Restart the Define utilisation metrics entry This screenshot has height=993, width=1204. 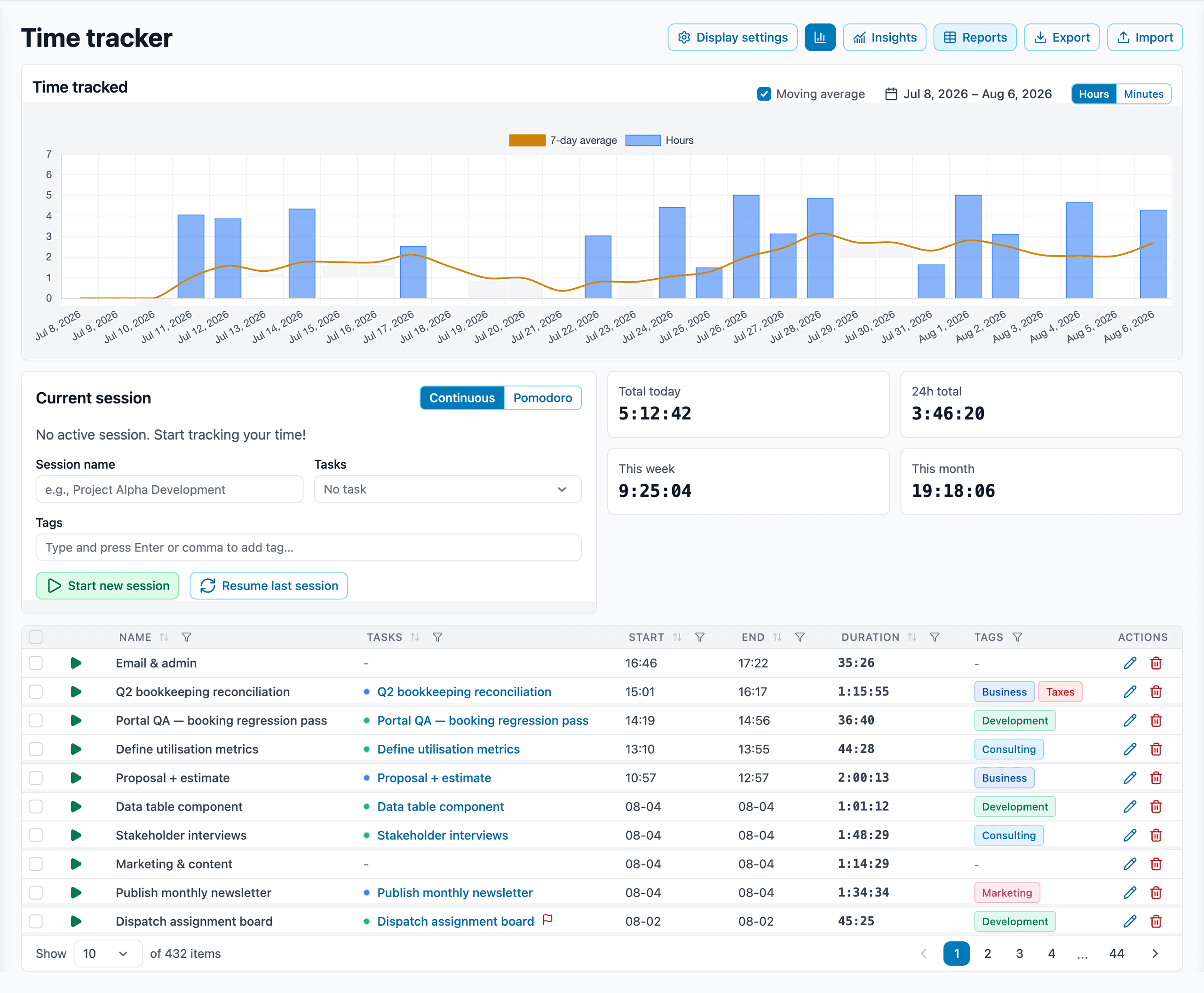pyautogui.click(x=76, y=749)
